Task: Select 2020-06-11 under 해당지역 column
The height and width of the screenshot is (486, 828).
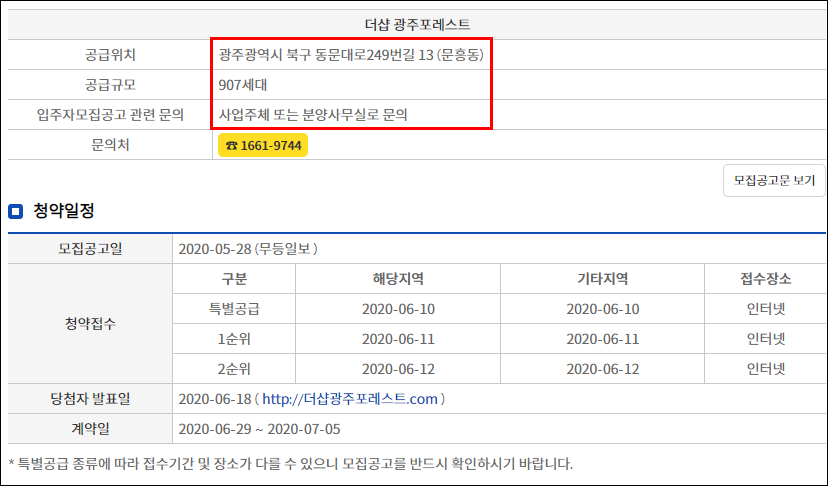Action: 398,339
